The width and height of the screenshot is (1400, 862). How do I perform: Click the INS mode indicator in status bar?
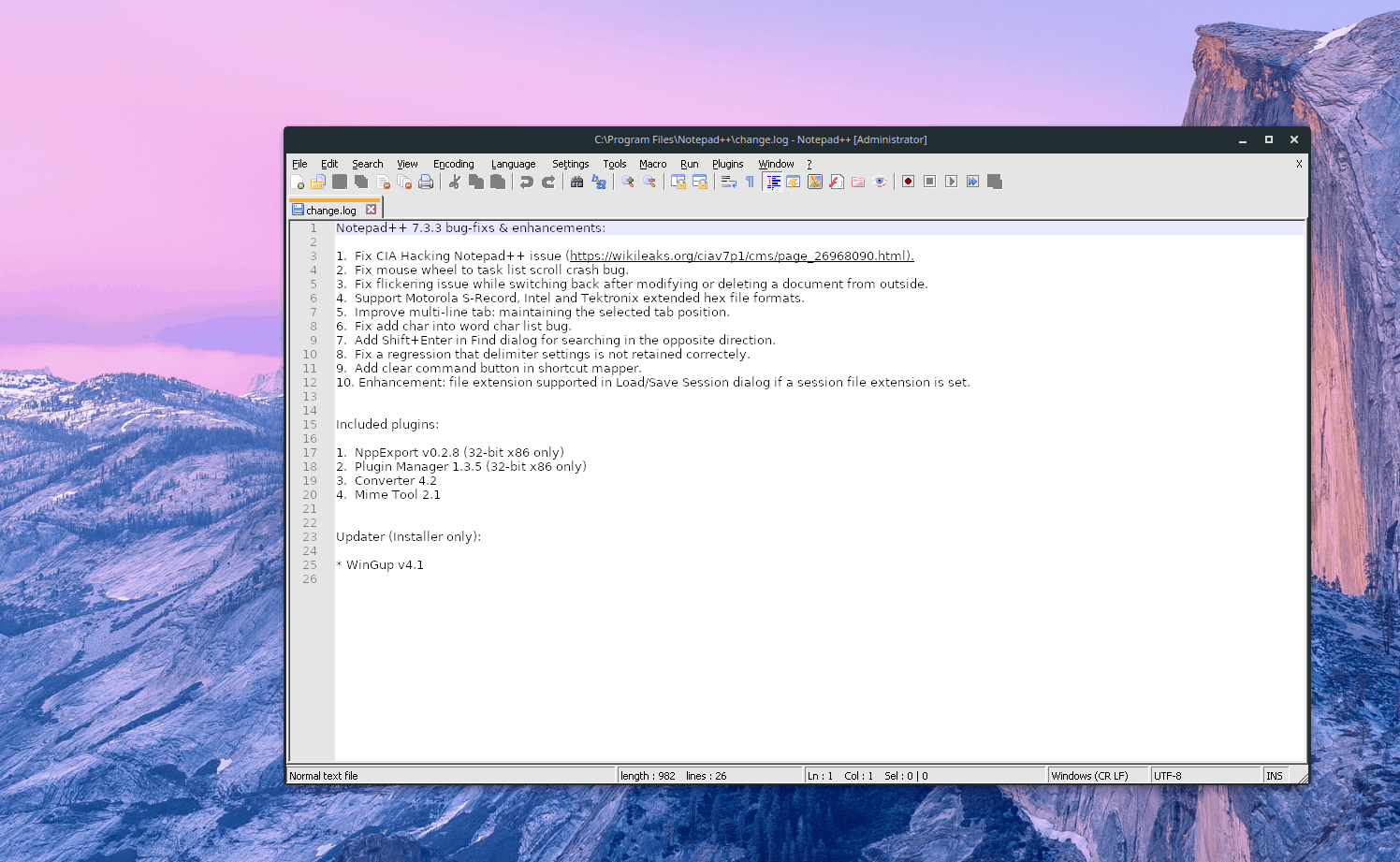coord(1274,776)
